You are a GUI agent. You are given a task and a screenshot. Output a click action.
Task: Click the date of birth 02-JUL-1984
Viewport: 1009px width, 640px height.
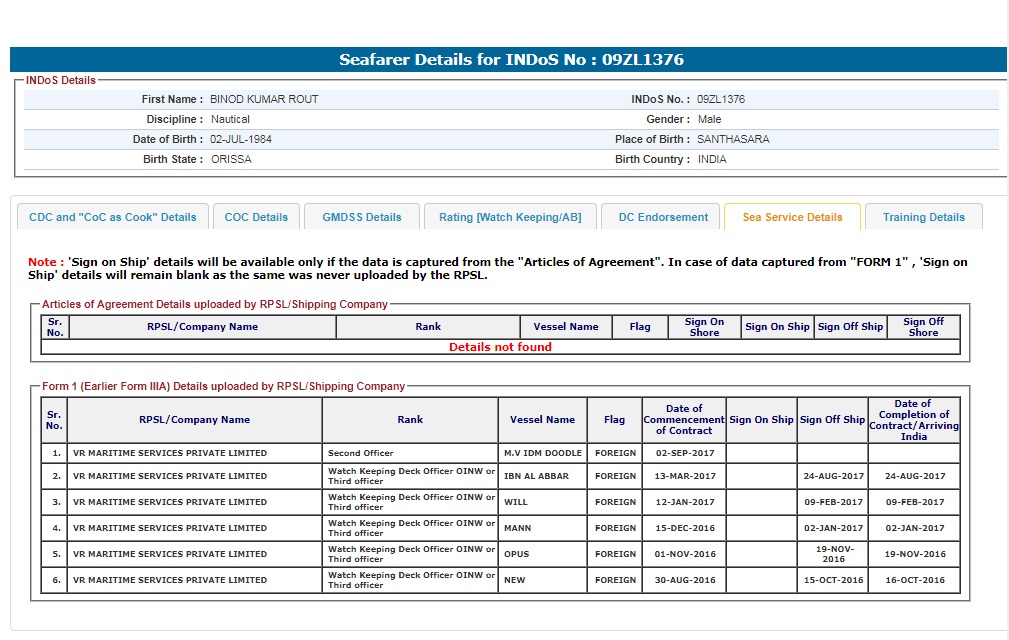tap(241, 139)
